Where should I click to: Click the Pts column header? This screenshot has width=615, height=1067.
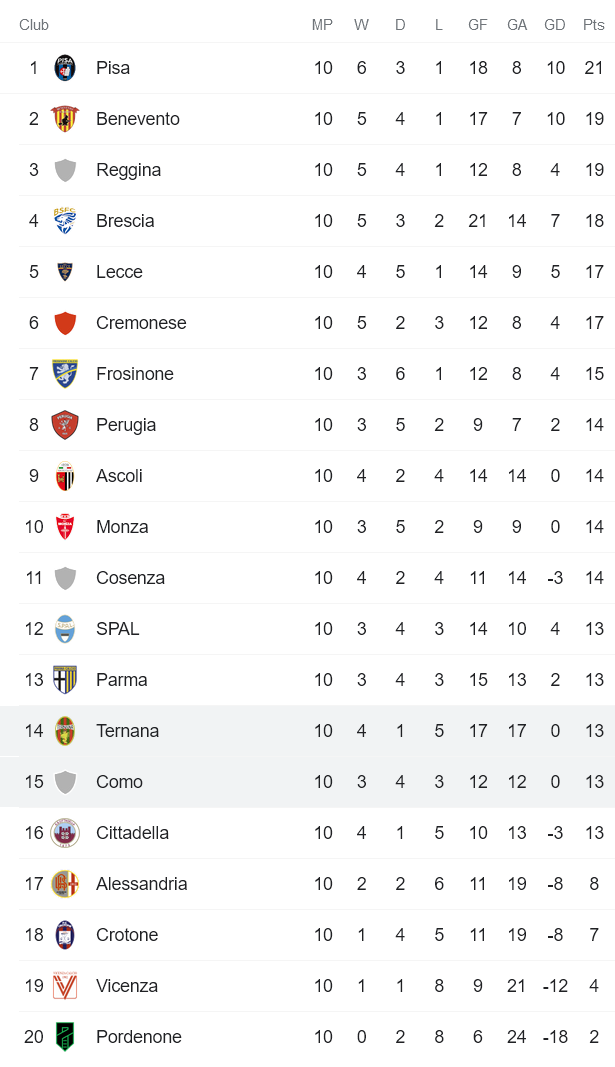pos(594,25)
